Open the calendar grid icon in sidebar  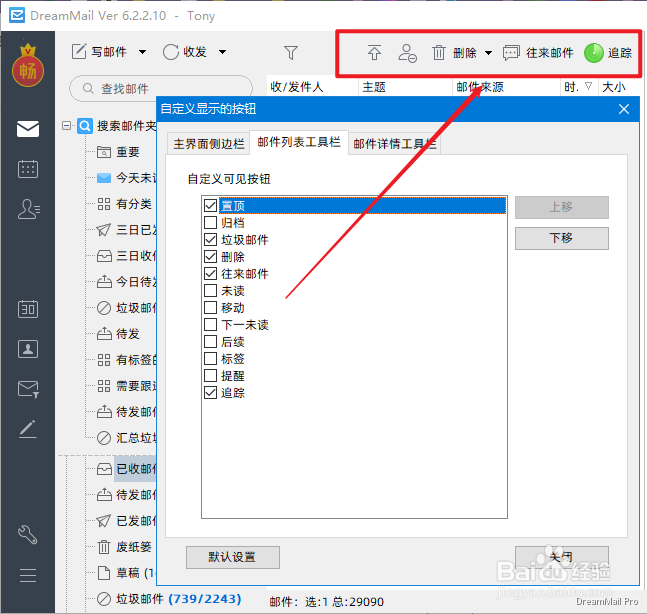click(x=28, y=169)
